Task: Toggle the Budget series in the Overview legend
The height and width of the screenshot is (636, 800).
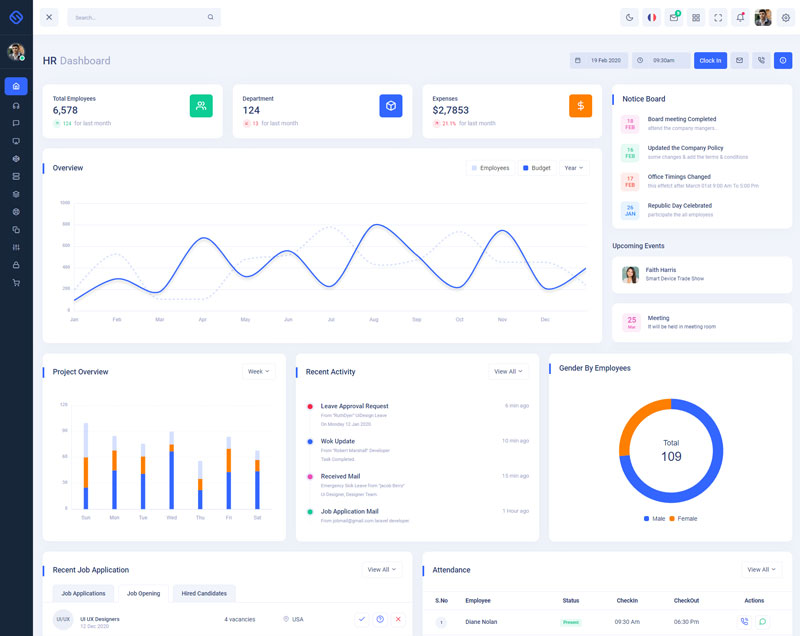Action: pyautogui.click(x=537, y=168)
